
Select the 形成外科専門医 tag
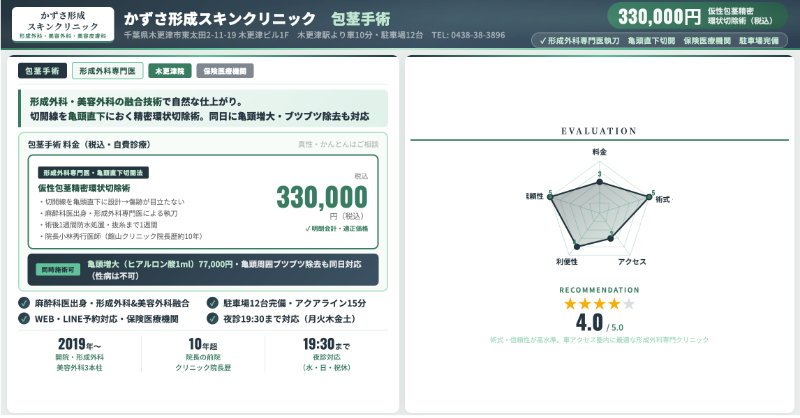pyautogui.click(x=106, y=71)
